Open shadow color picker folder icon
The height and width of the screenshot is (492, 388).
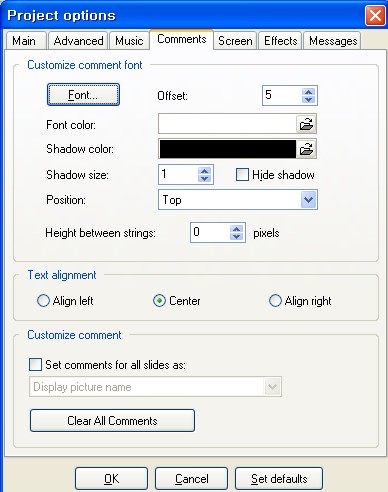click(306, 149)
